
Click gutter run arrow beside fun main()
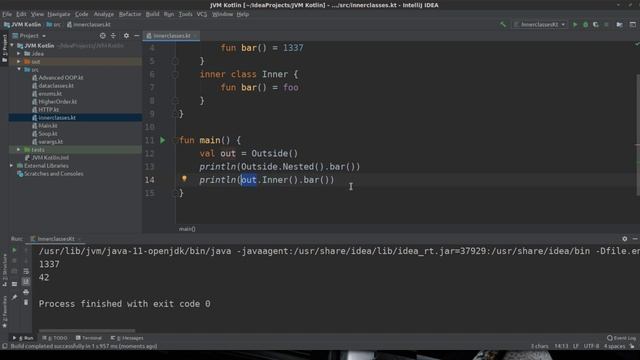click(162, 140)
